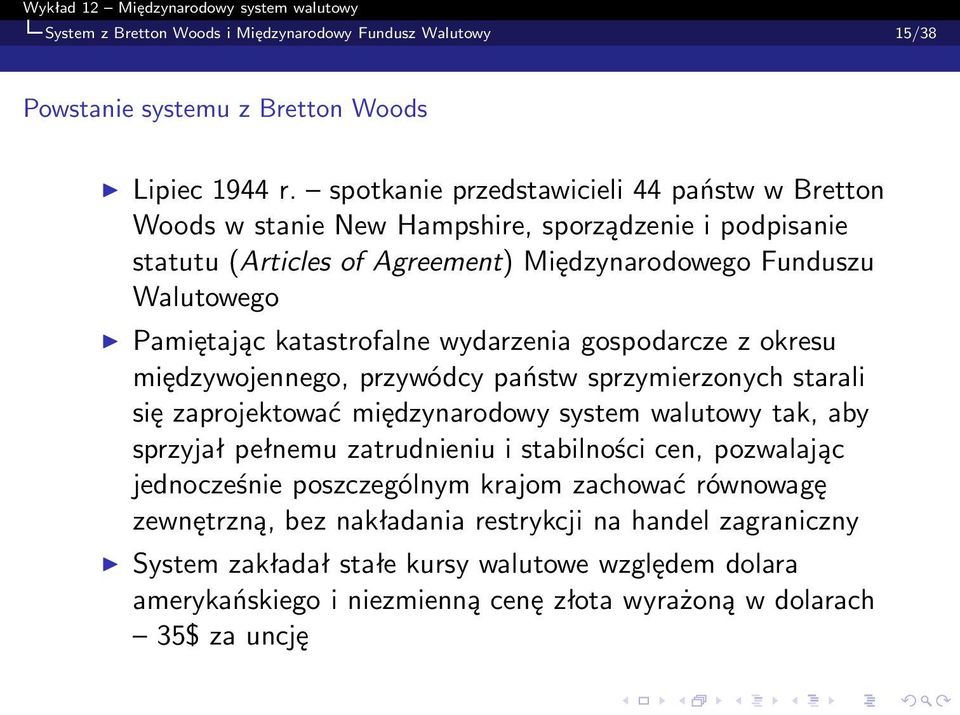The image size is (960, 715).
Task: Click the text 'New Hampshire'
Action: pyautogui.click(x=430, y=226)
